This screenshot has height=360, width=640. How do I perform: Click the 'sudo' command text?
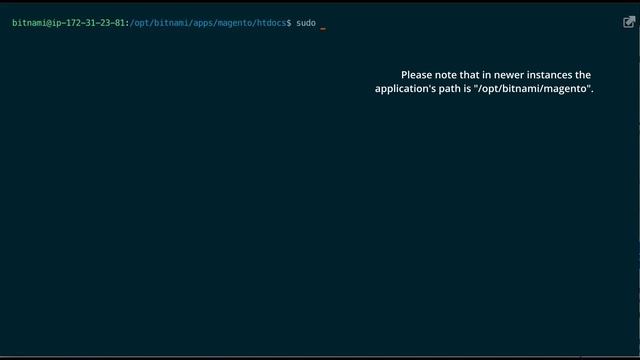pos(306,23)
